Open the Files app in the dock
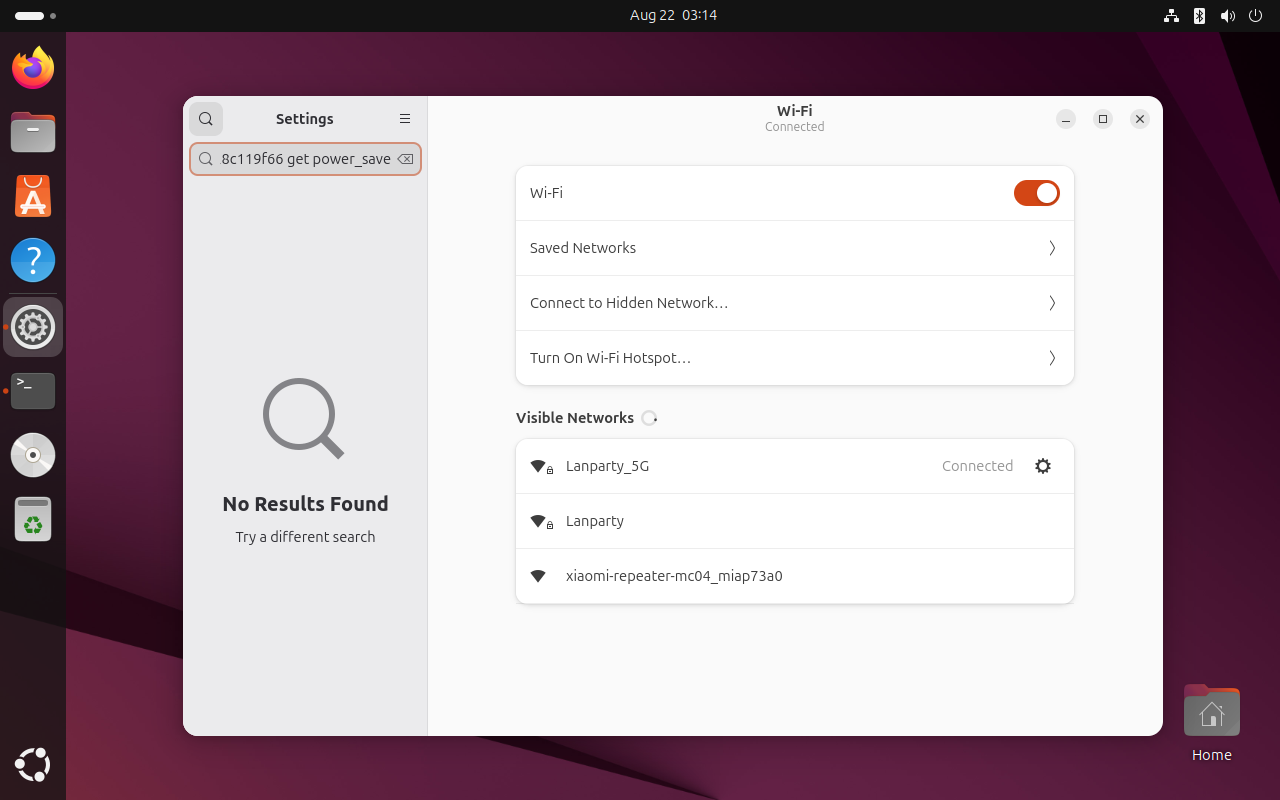Image resolution: width=1280 pixels, height=800 pixels. (x=33, y=132)
